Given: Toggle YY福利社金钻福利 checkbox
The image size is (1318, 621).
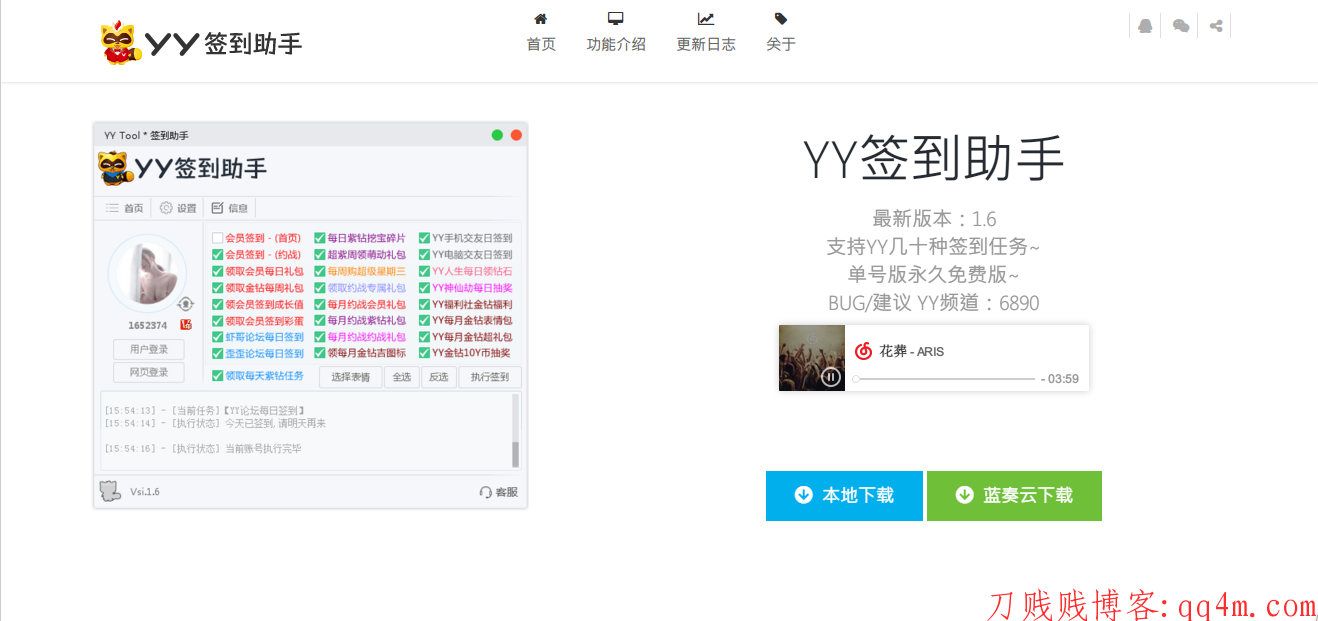Looking at the screenshot, I should [x=425, y=304].
